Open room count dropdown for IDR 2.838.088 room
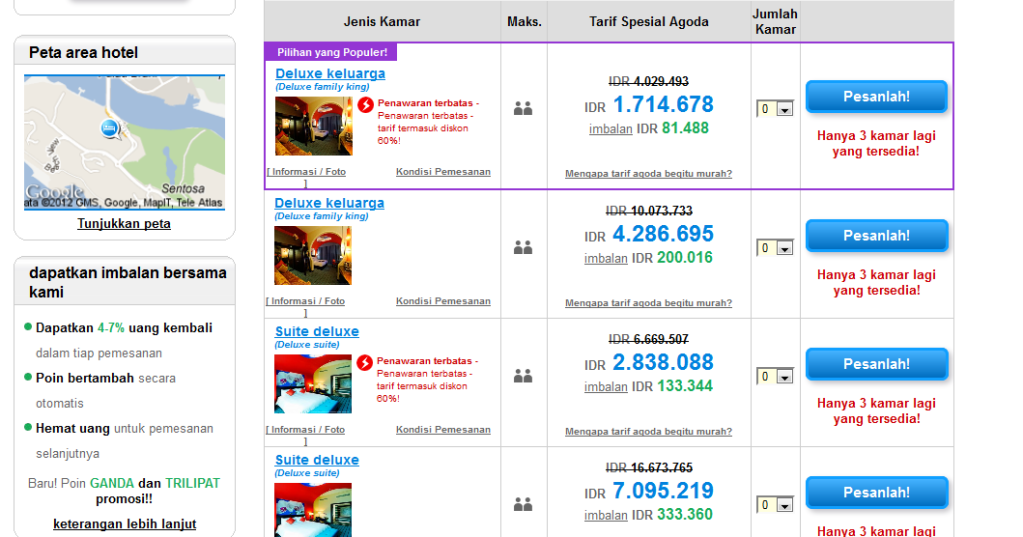Viewport: 1023px width, 537px height. coord(775,376)
